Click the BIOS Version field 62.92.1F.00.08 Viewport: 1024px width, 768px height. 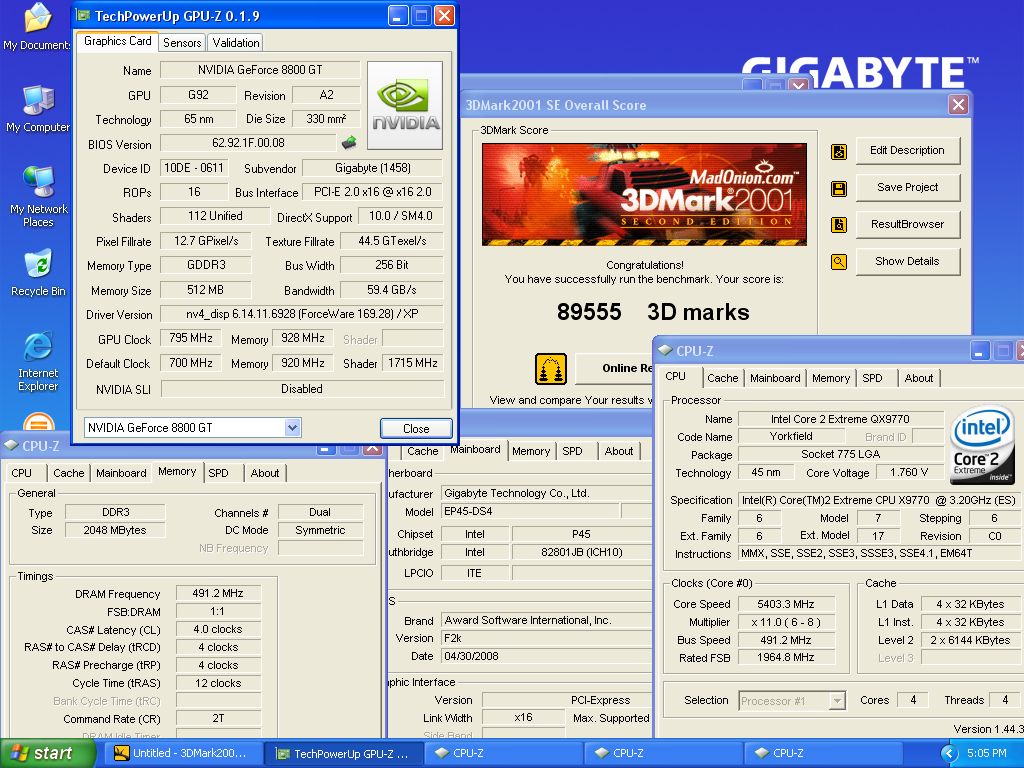pos(248,142)
